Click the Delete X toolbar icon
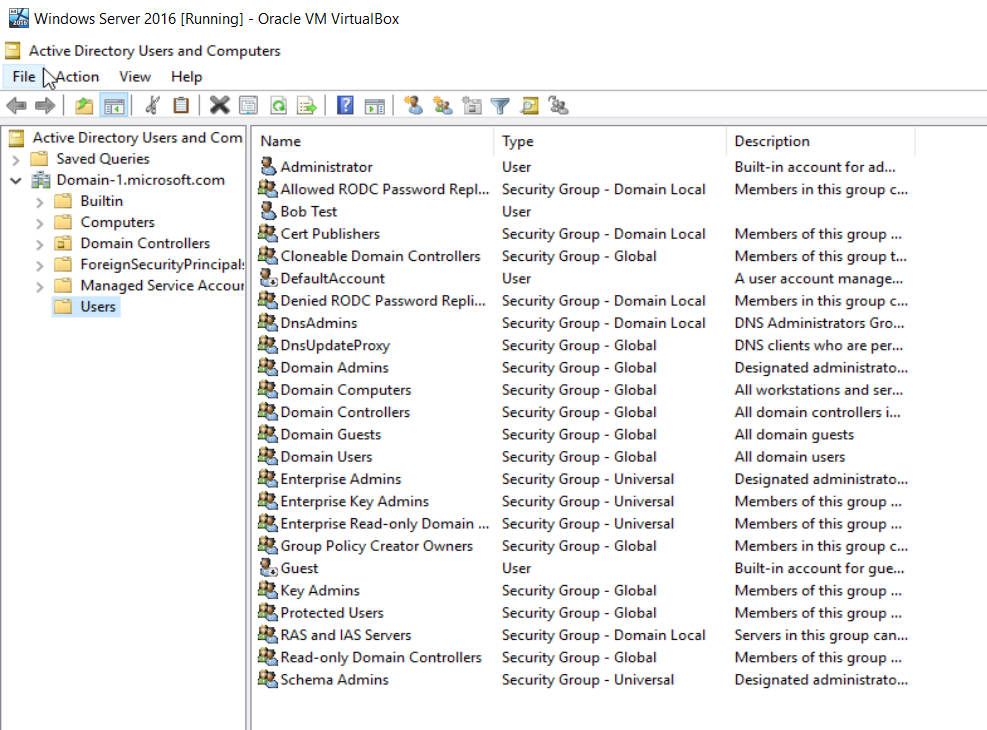 pyautogui.click(x=219, y=105)
